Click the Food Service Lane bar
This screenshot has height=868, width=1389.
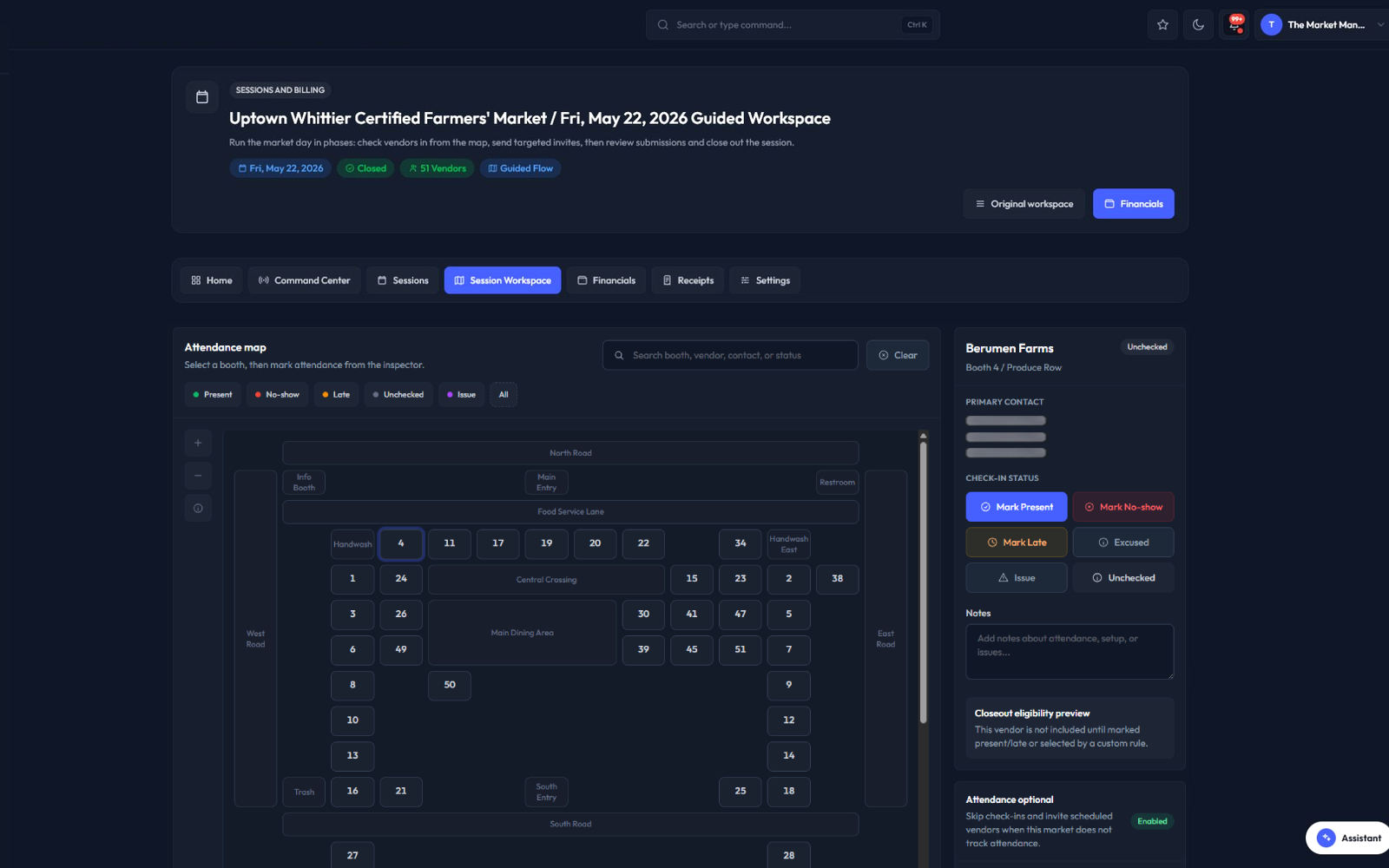point(570,512)
